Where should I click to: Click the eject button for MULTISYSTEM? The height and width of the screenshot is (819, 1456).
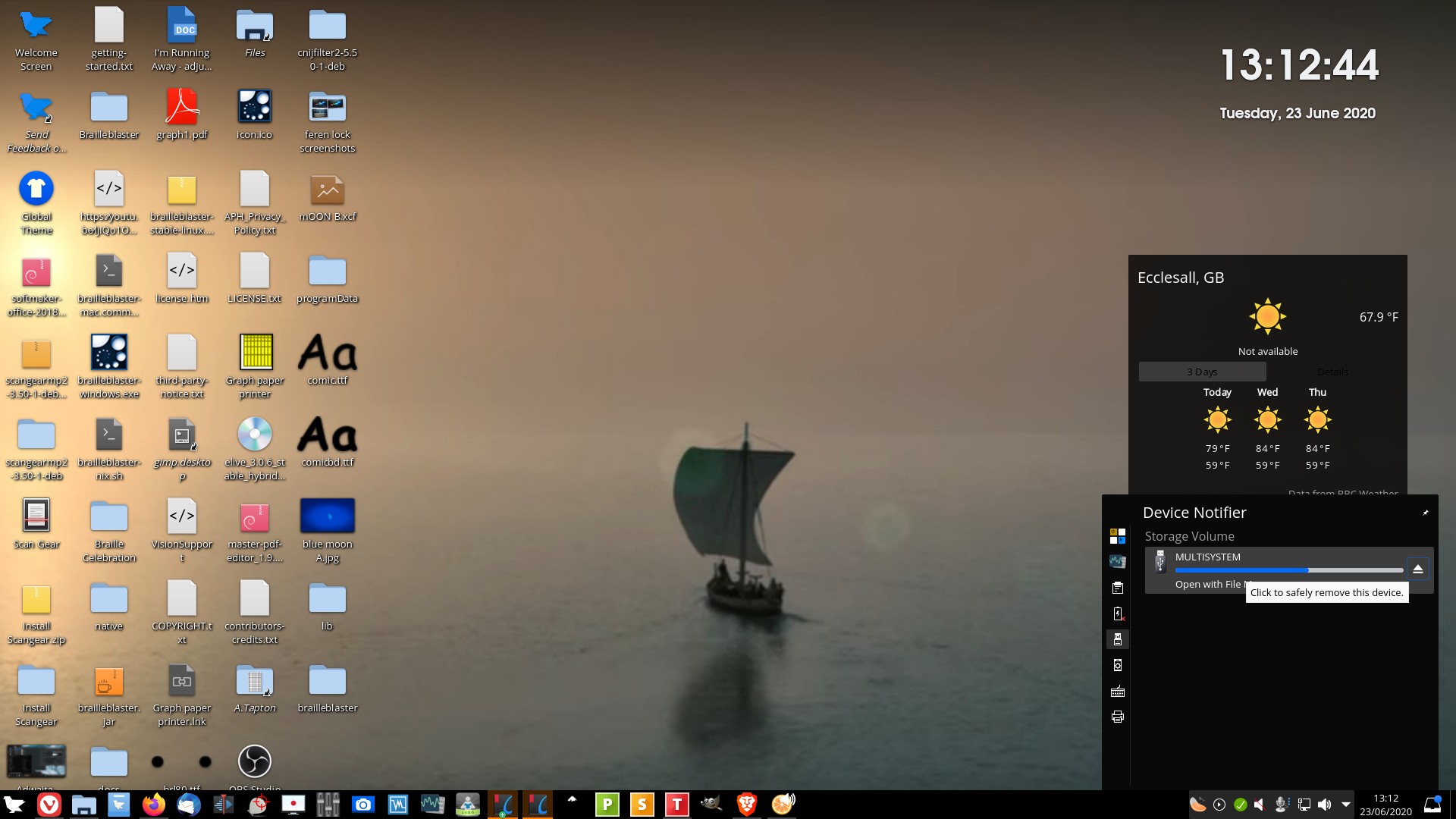pos(1417,569)
